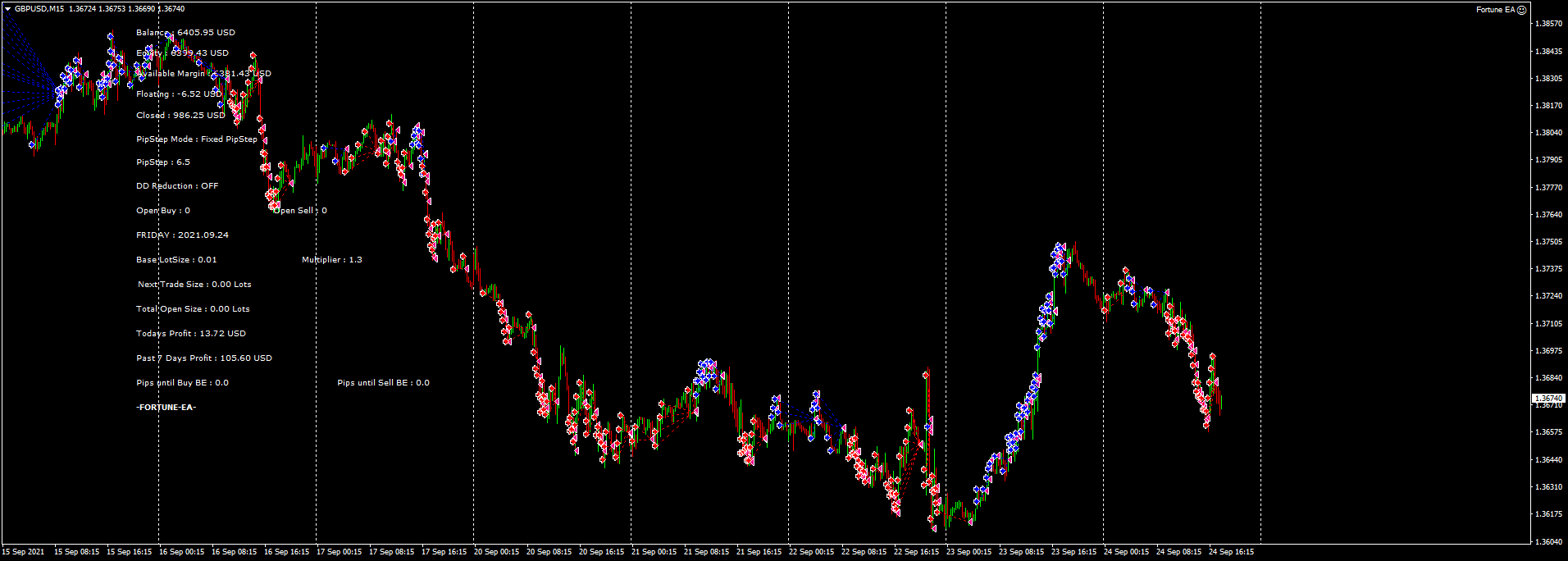Click price level 1.37505 on price scale
Screen dimensions: 1568x561
[x=1548, y=242]
